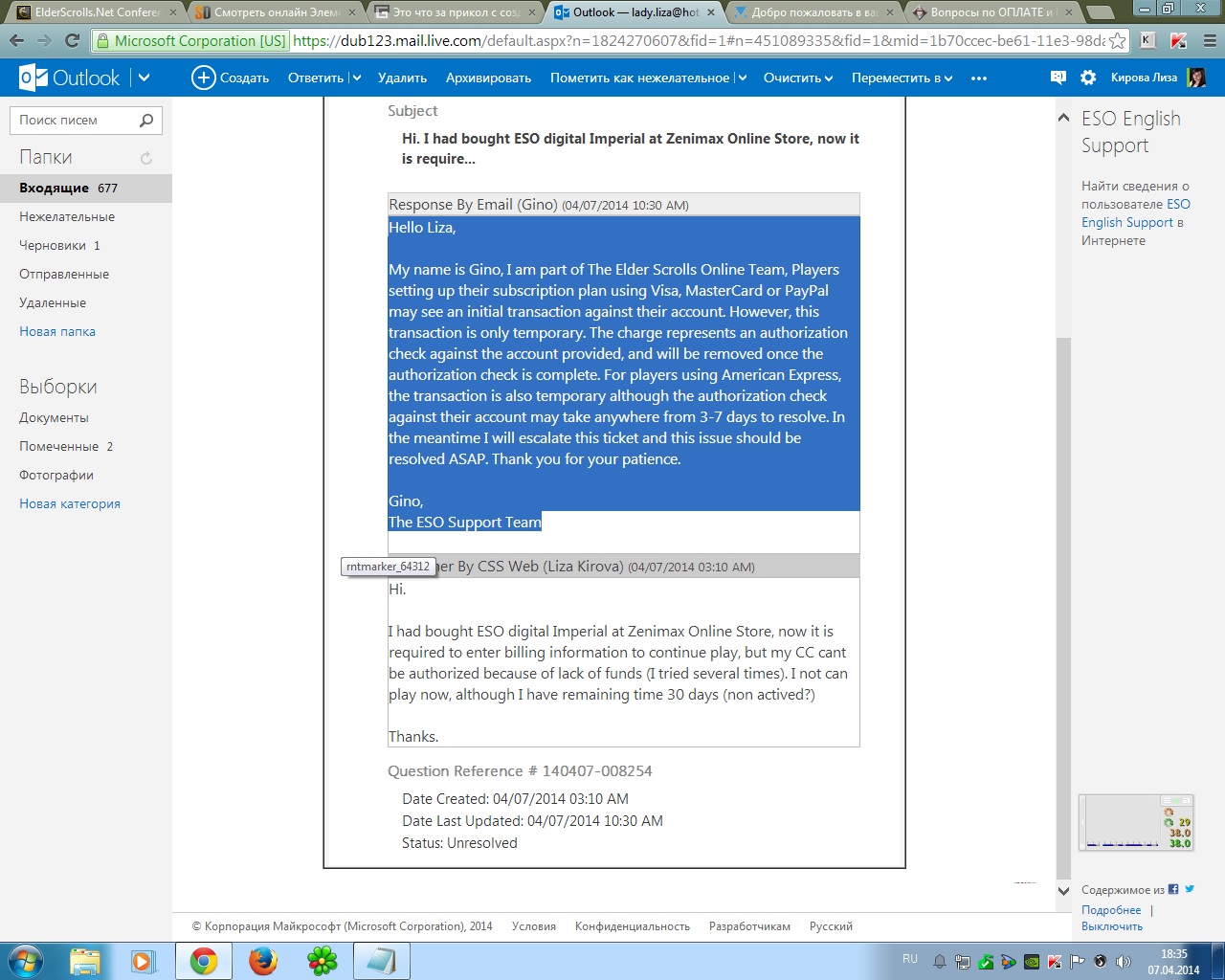Click the sidebar graph thumbnail image

[x=1136, y=822]
